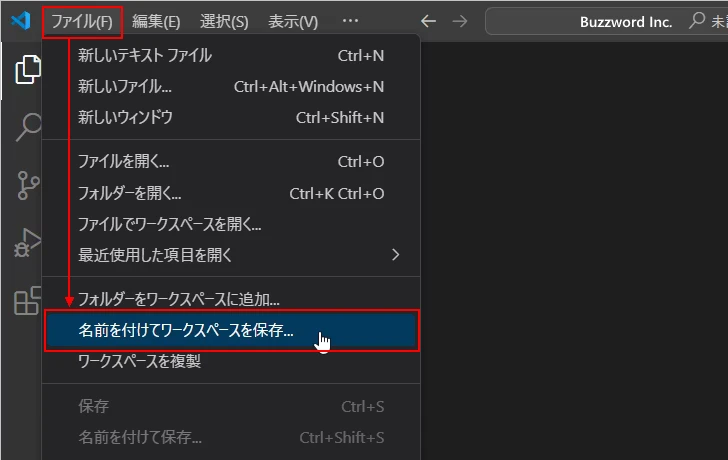Open the Source Control branch icon
The height and width of the screenshot is (460, 728).
point(28,185)
